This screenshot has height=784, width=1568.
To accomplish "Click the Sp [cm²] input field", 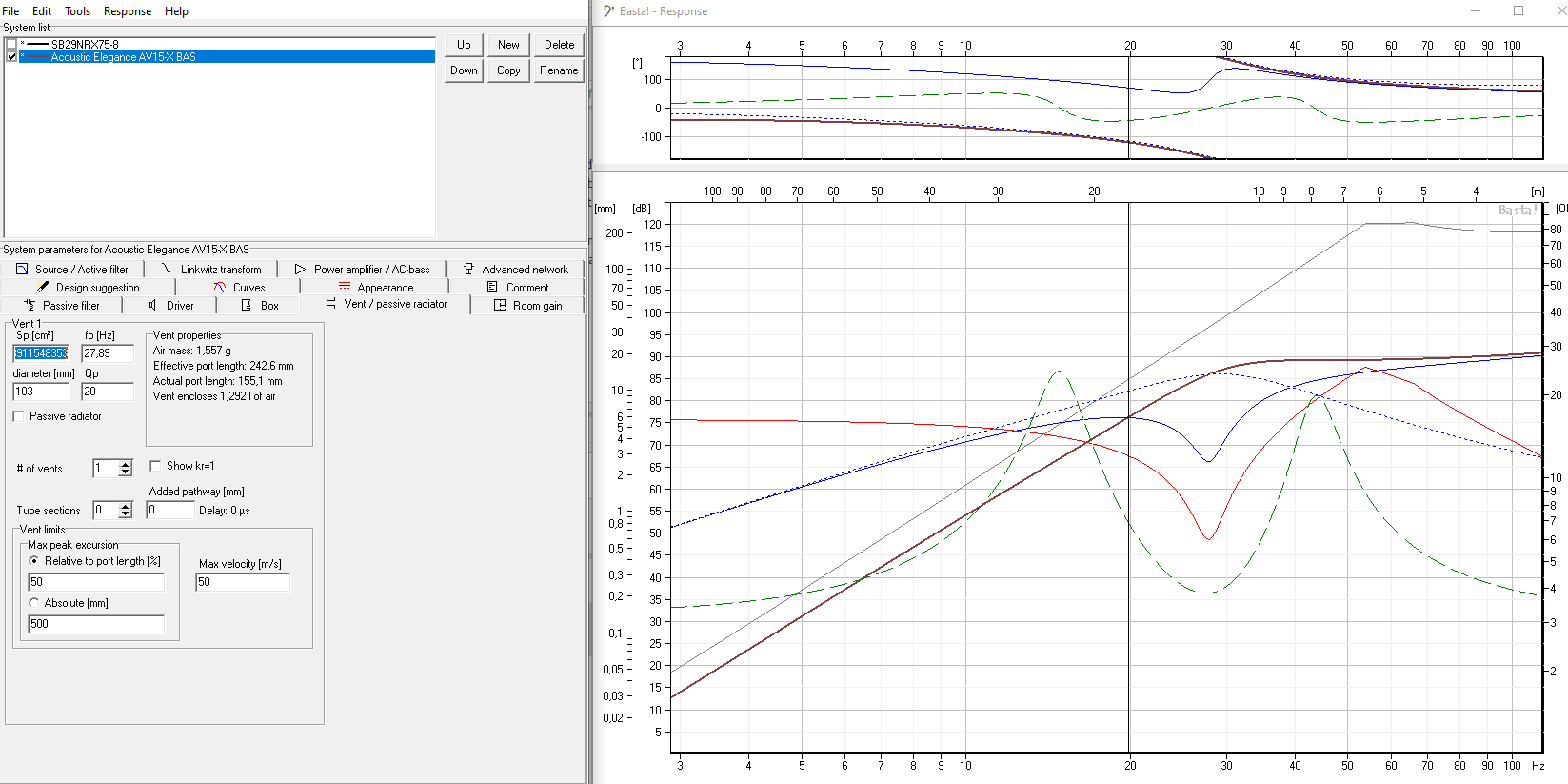I will [41, 353].
